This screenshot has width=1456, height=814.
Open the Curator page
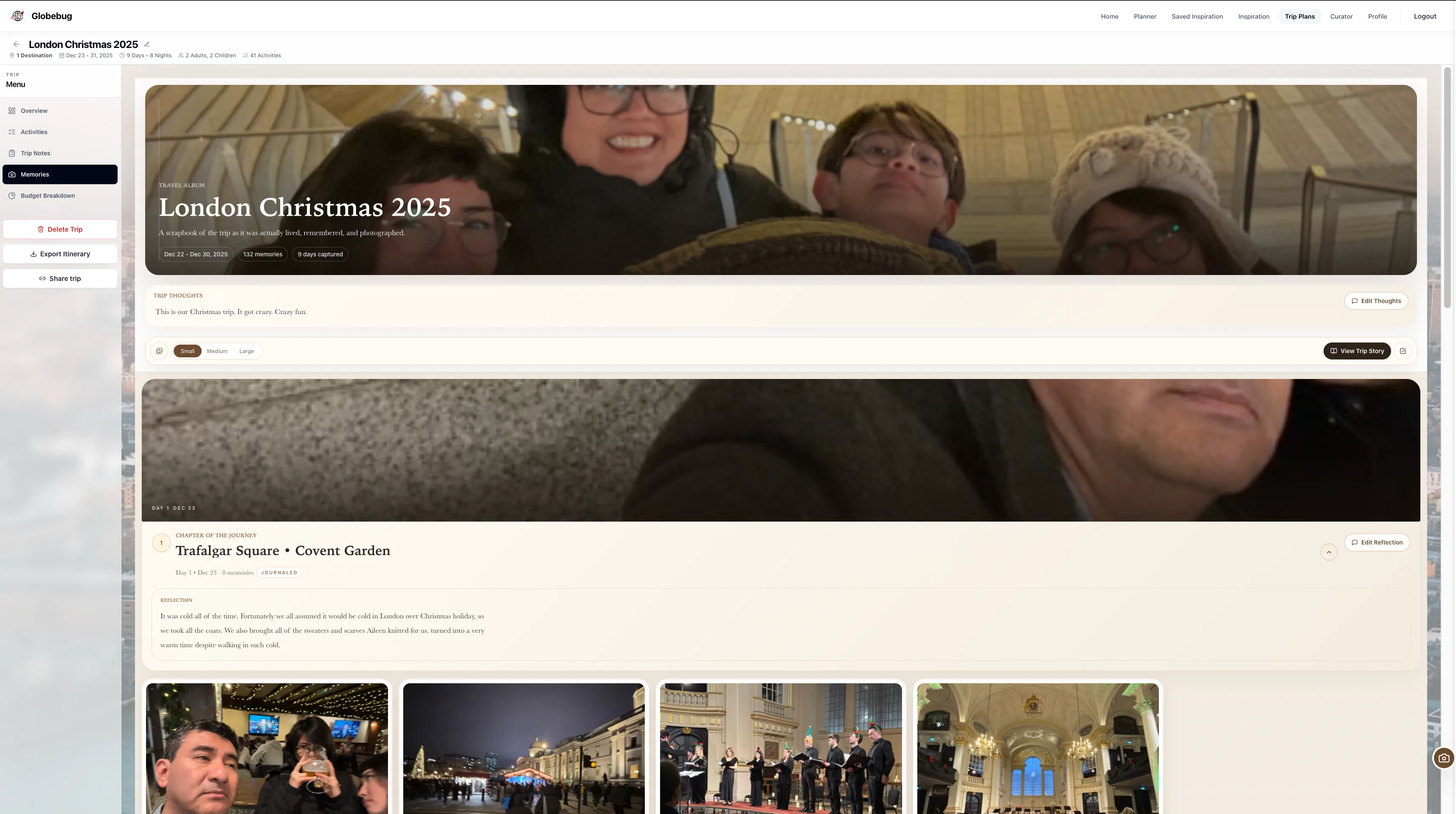click(x=1341, y=17)
